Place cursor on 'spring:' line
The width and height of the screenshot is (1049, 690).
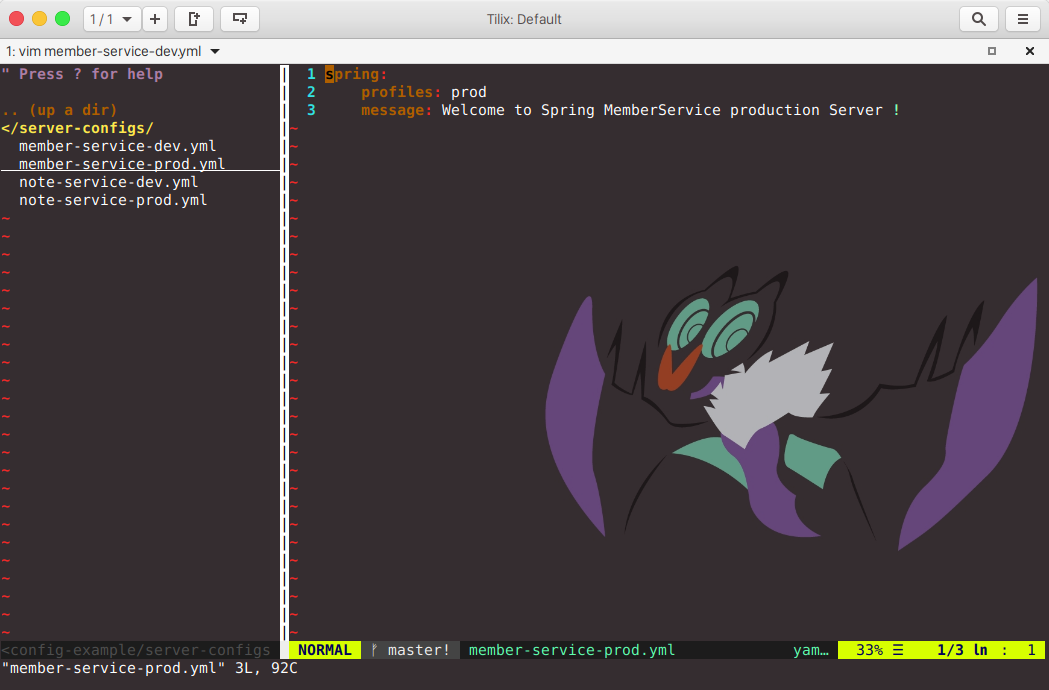click(356, 74)
